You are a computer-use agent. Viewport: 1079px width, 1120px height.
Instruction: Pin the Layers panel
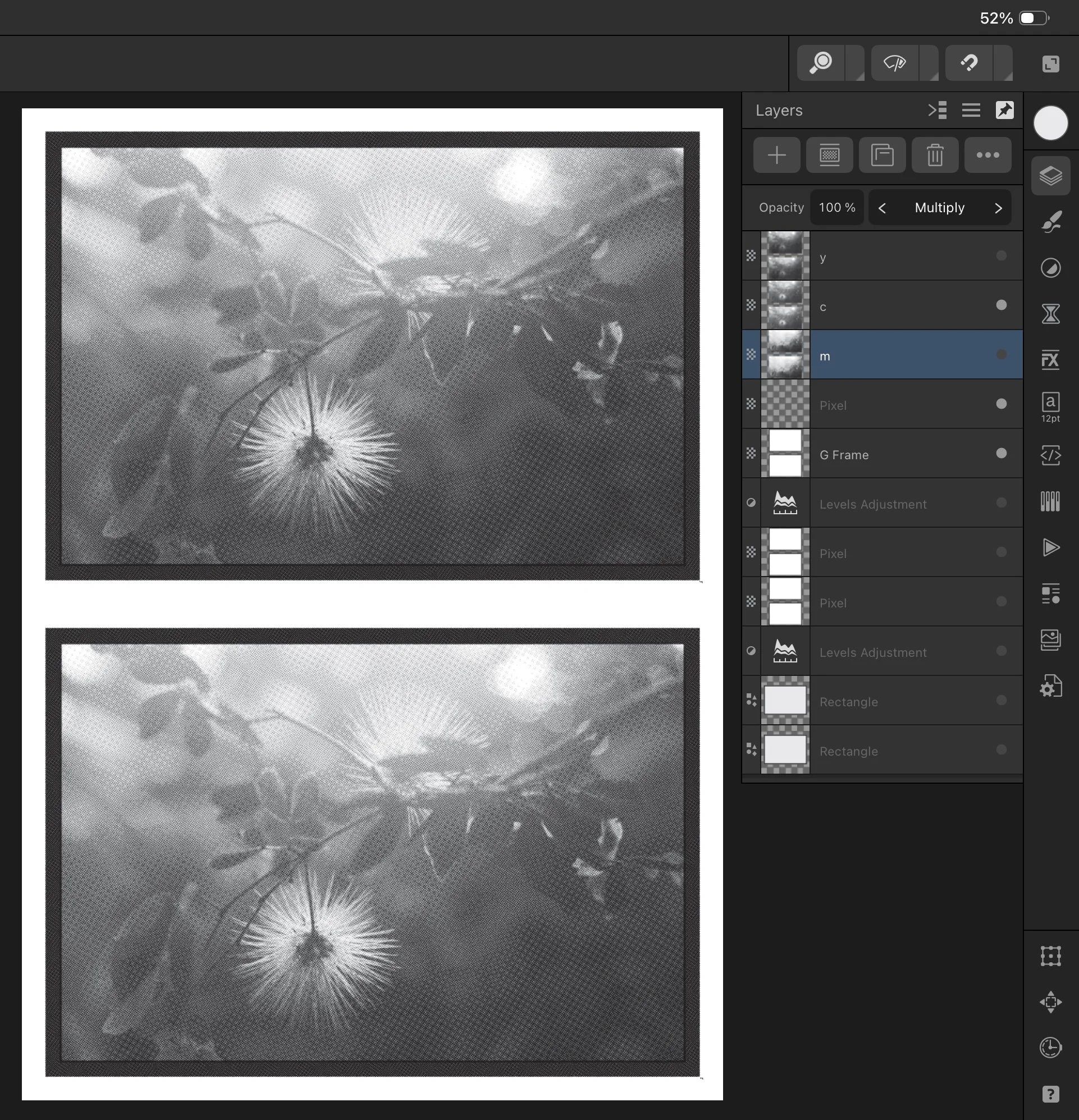1005,109
